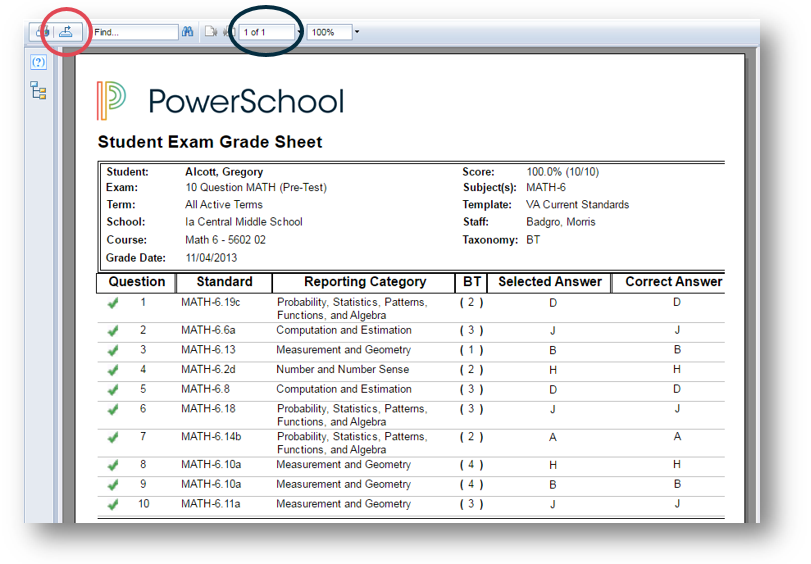Click standard 'MATH-6.6a'
811x564 pixels.
point(208,330)
